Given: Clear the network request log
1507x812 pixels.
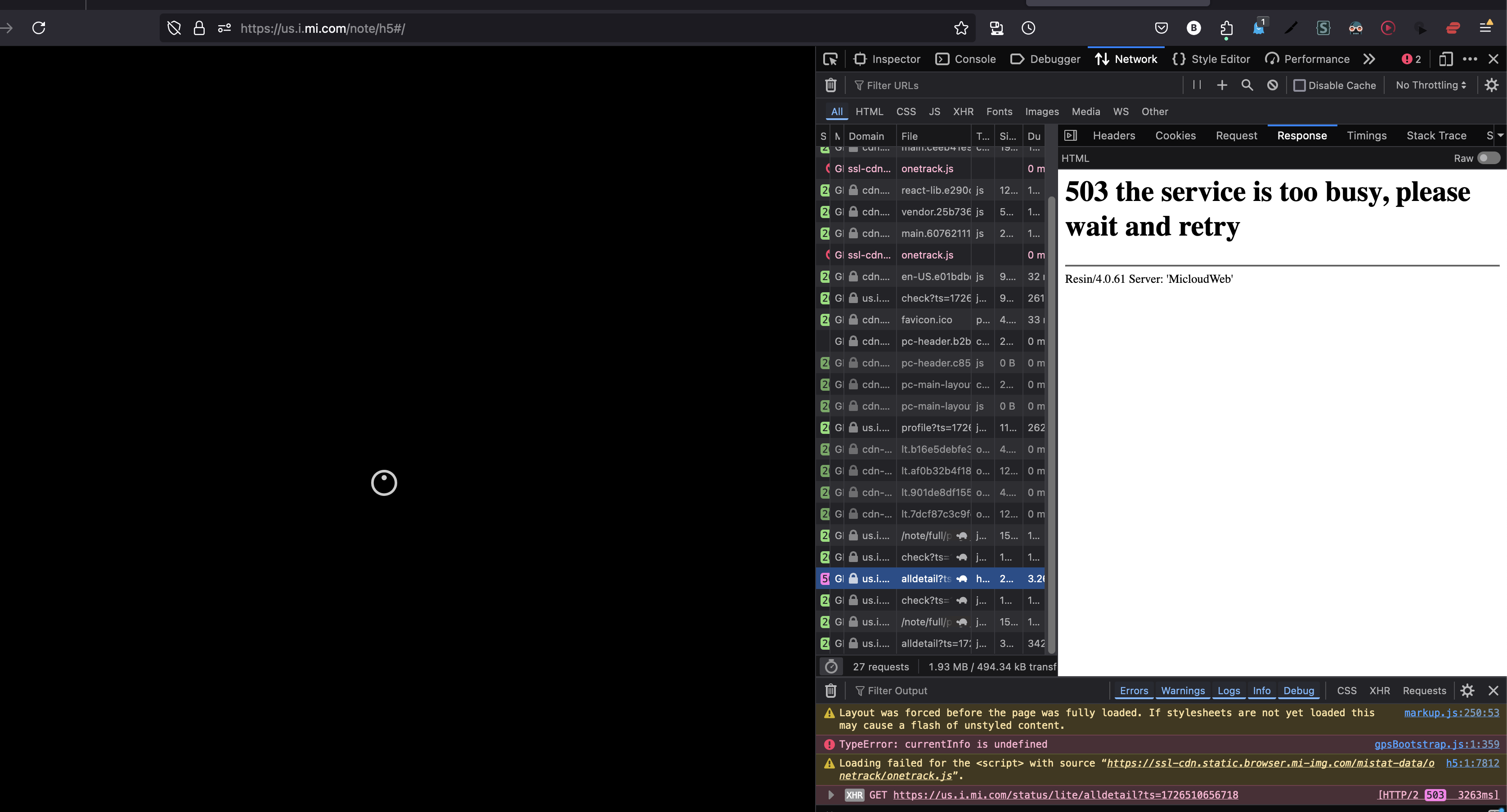Looking at the screenshot, I should point(830,85).
